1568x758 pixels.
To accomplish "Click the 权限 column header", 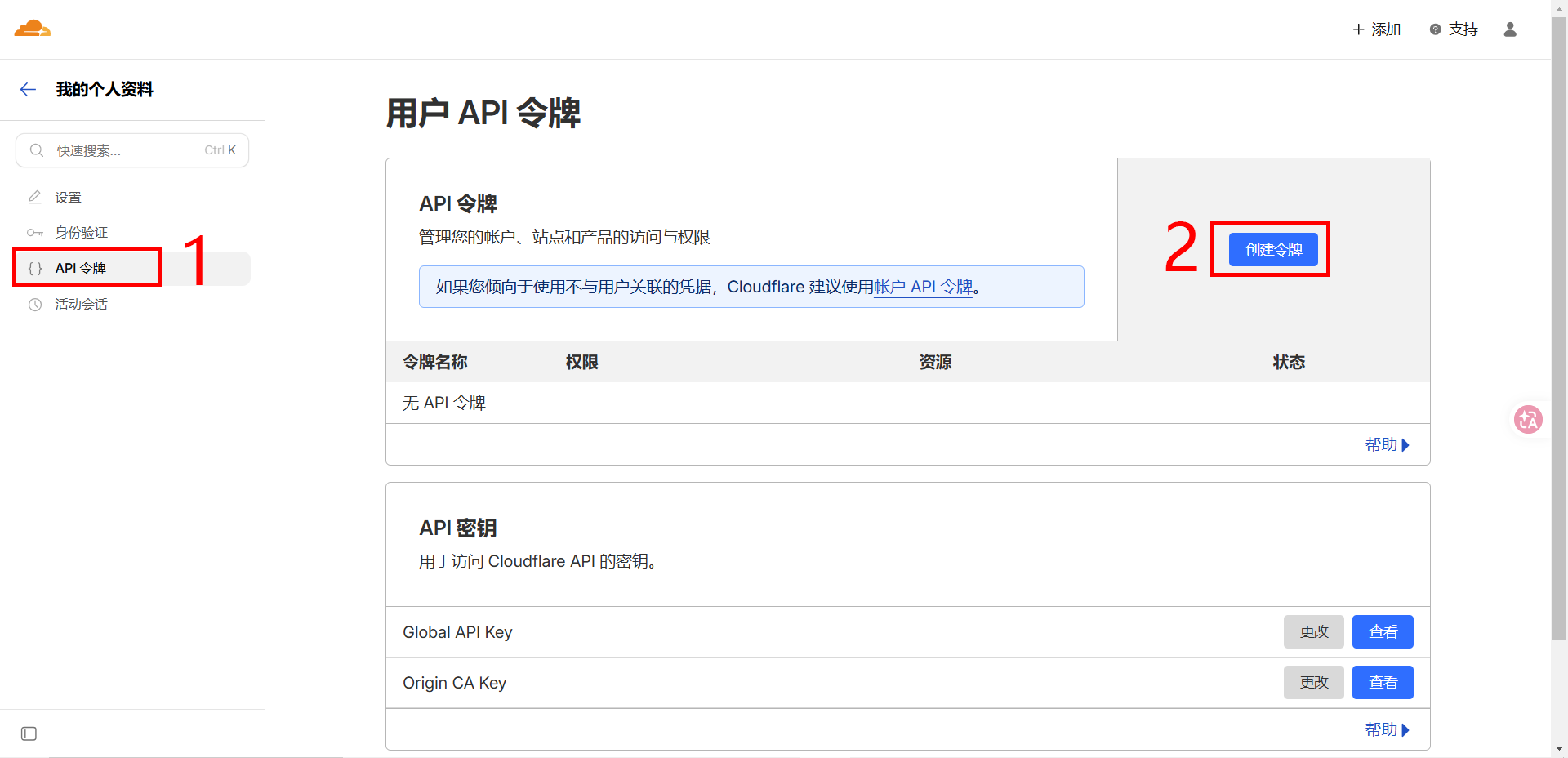I will [x=582, y=362].
